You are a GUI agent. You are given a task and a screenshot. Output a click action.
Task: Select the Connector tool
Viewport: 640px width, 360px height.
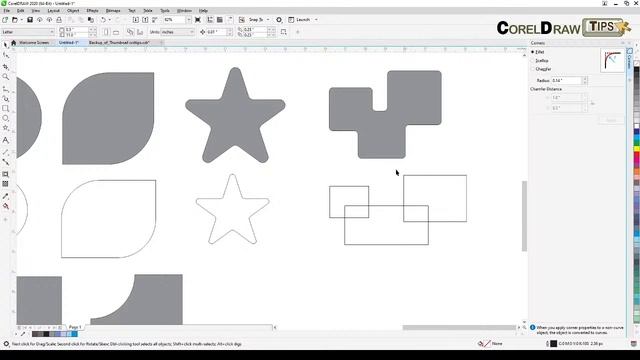click(6, 162)
